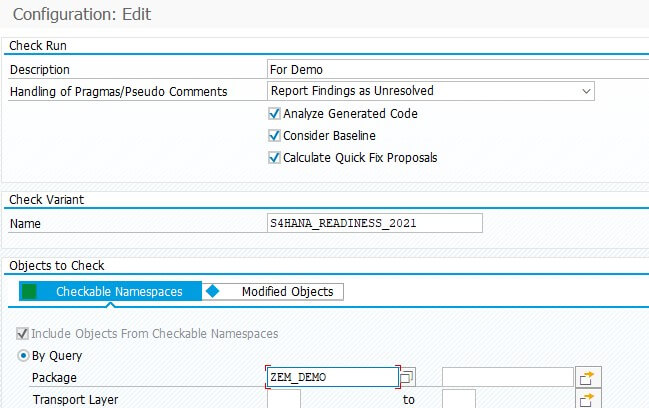This screenshot has height=408, width=649.
Task: Open value help beside the Package field
Action: point(408,377)
